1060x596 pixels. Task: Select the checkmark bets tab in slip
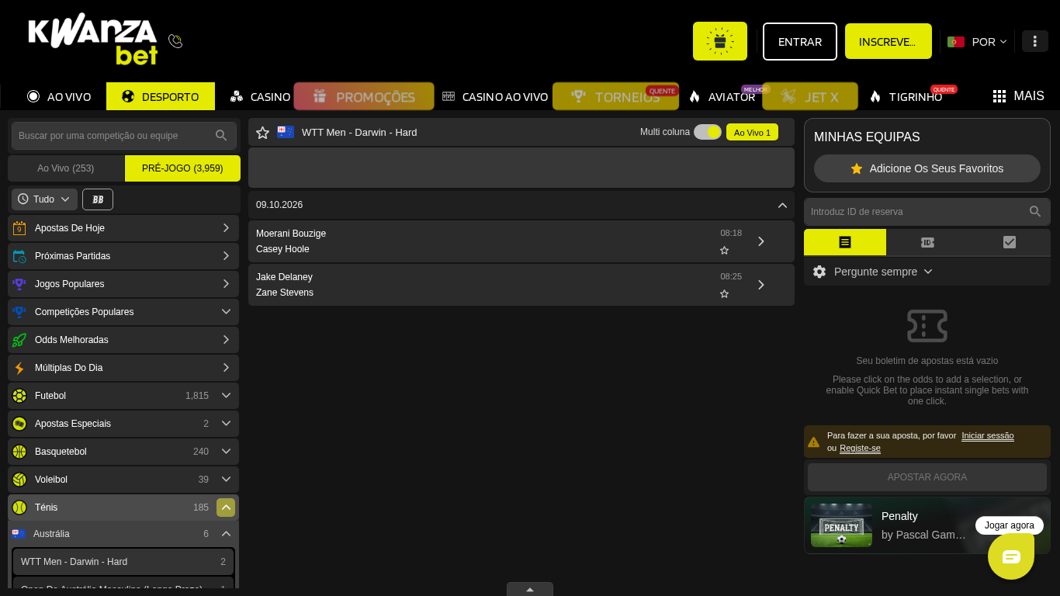click(x=1009, y=242)
